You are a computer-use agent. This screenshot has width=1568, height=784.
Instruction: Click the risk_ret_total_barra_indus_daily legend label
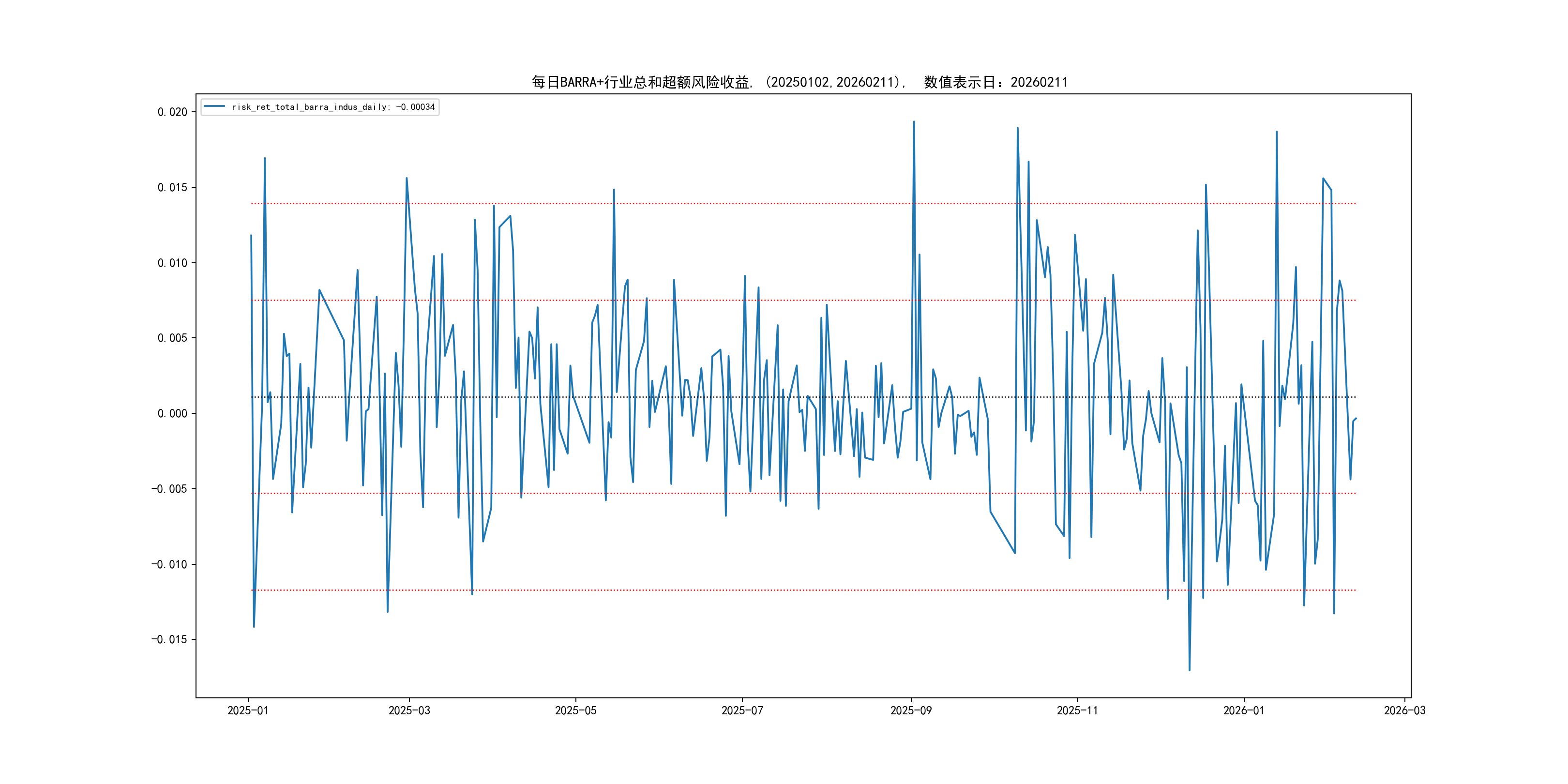333,107
